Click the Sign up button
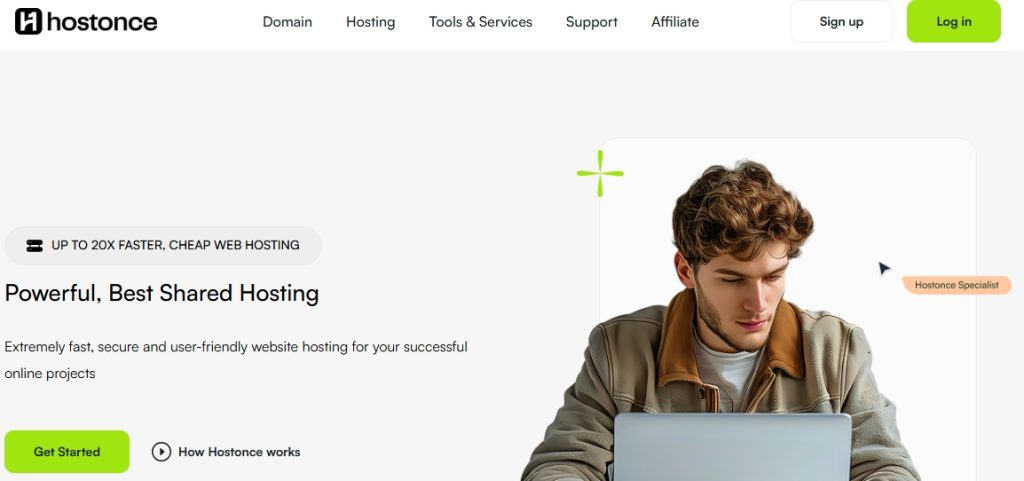 click(841, 22)
